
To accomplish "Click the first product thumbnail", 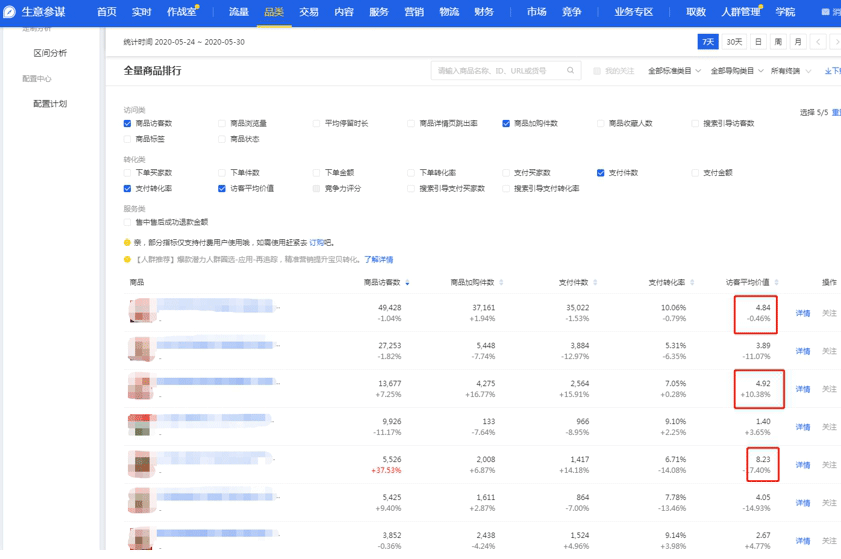I will pos(140,311).
